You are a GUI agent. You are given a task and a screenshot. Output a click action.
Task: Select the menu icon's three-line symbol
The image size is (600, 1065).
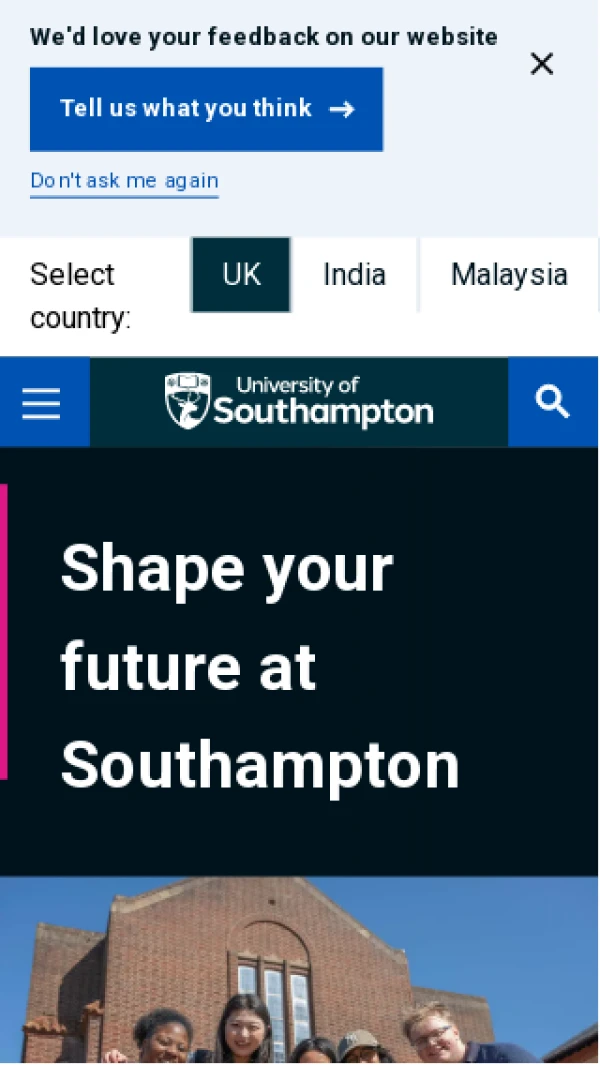[x=41, y=402]
